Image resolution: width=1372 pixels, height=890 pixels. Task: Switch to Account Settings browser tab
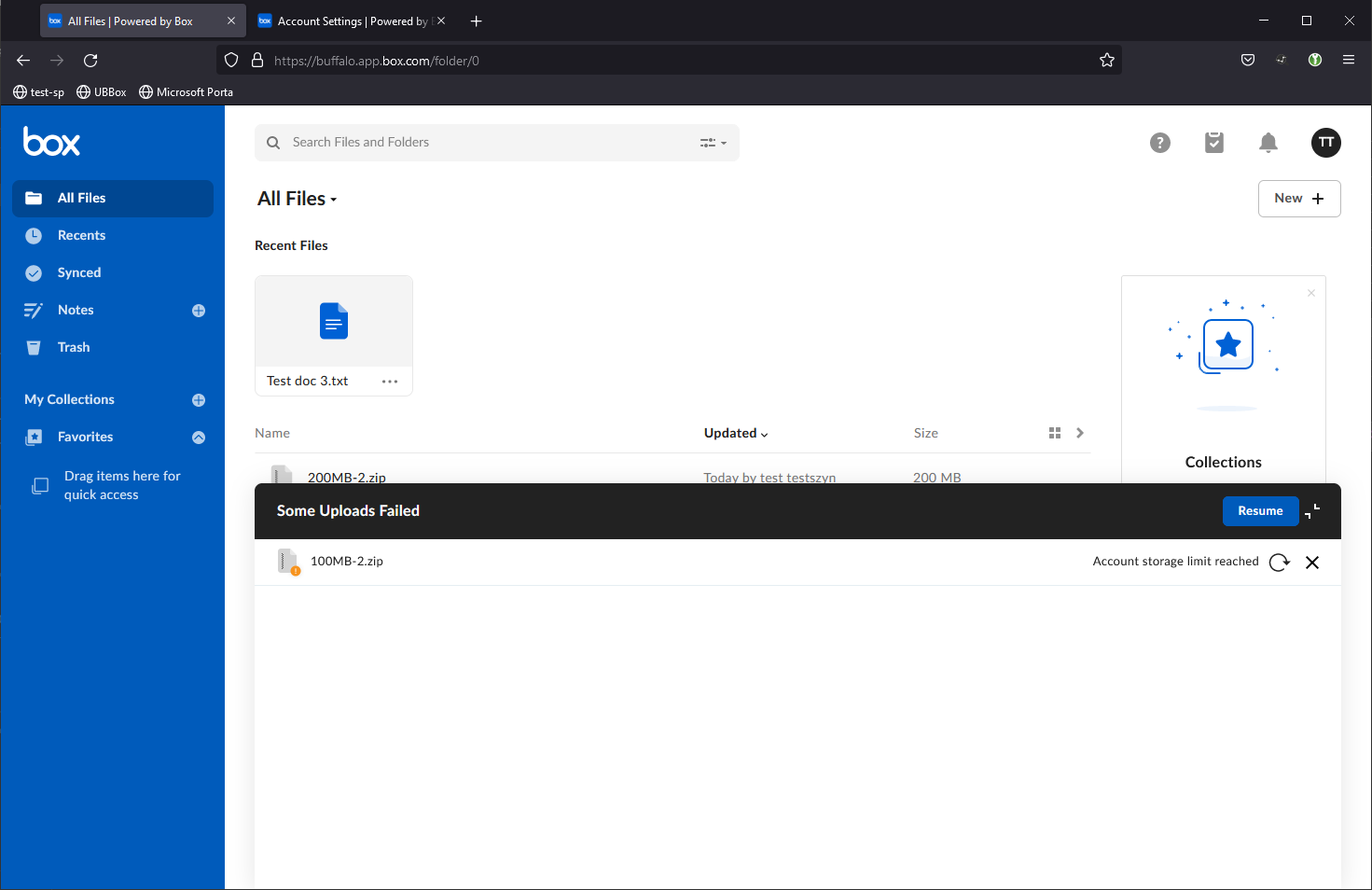coord(350,21)
